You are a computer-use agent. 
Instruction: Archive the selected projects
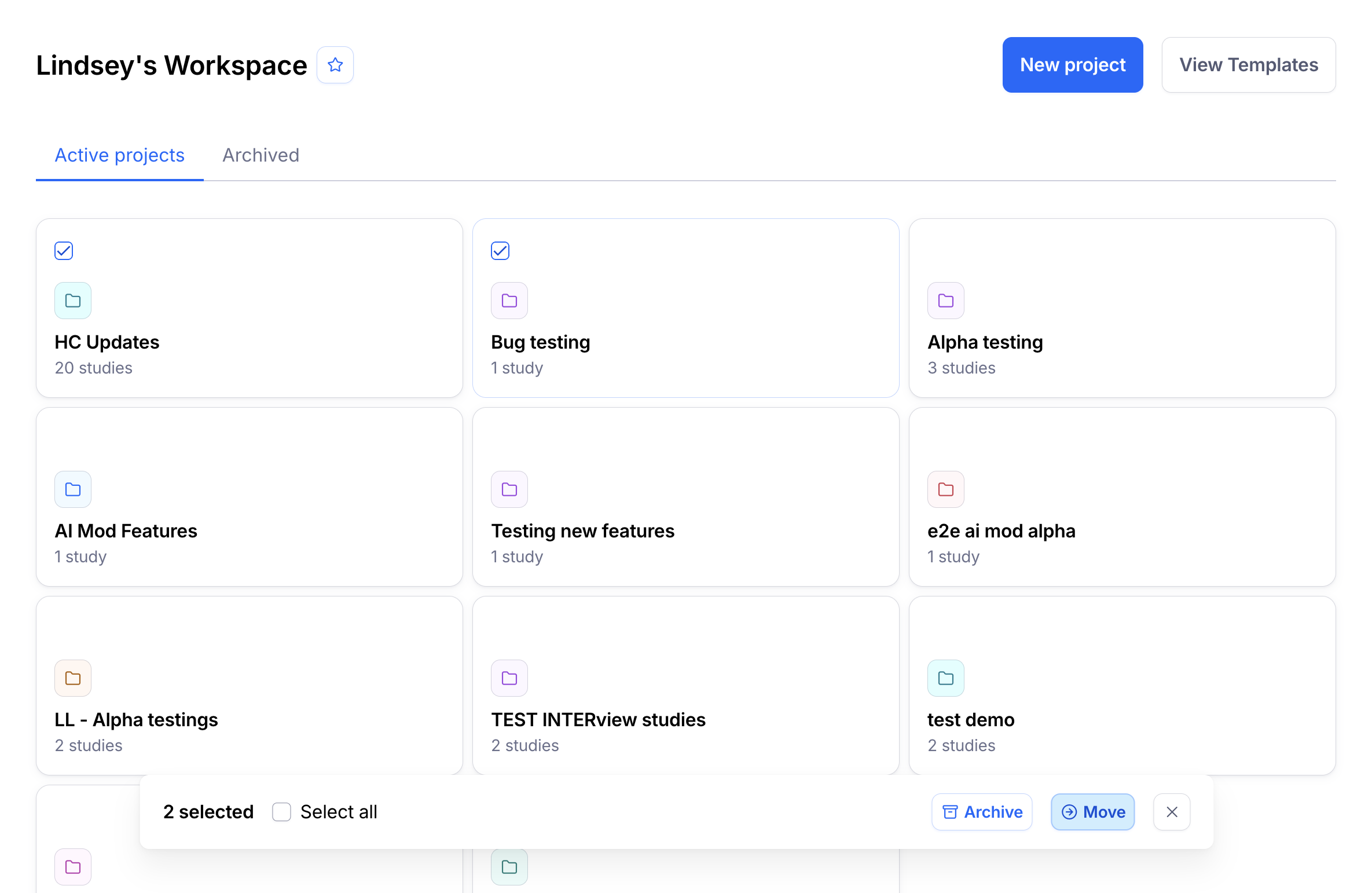pyautogui.click(x=982, y=812)
